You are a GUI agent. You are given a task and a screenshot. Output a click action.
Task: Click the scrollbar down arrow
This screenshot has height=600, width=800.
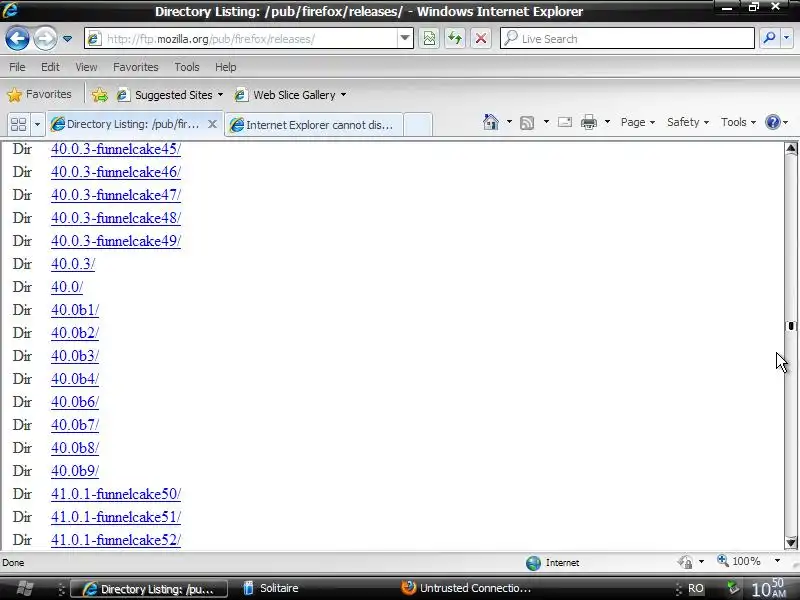point(791,543)
